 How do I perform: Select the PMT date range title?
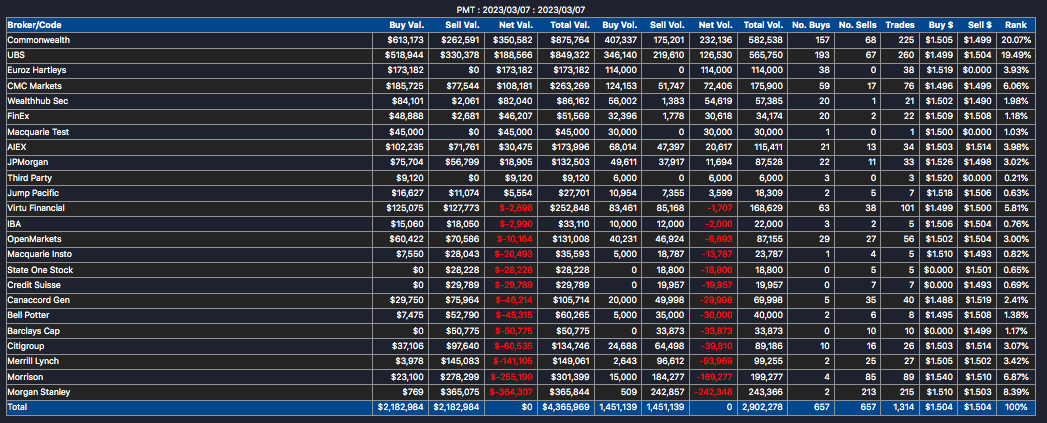523,10
